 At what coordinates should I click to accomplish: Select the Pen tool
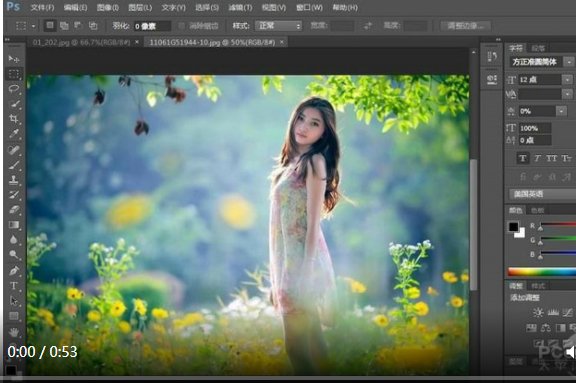[14, 271]
